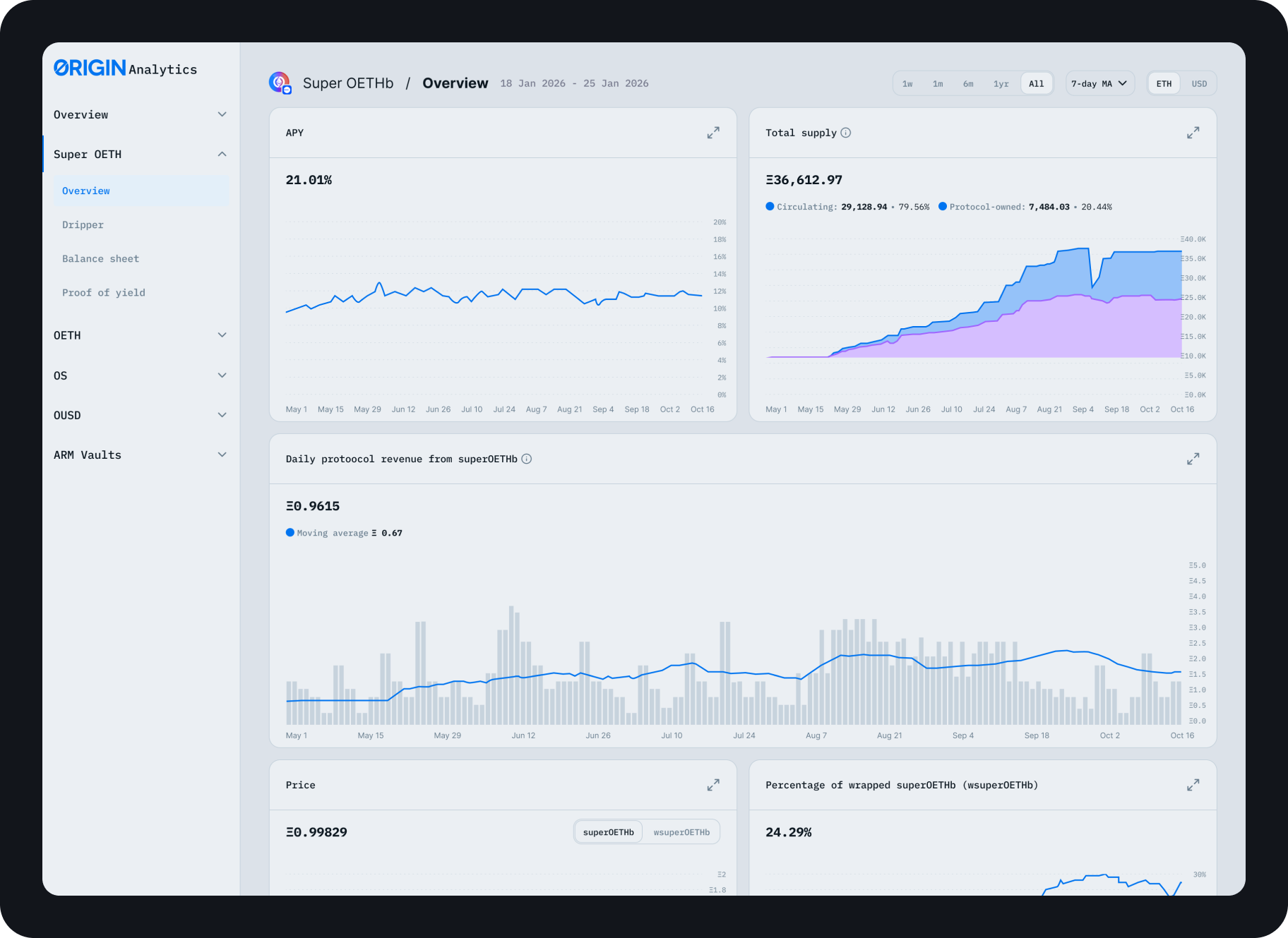
Task: Open the 7-day MA dropdown
Action: point(1099,83)
